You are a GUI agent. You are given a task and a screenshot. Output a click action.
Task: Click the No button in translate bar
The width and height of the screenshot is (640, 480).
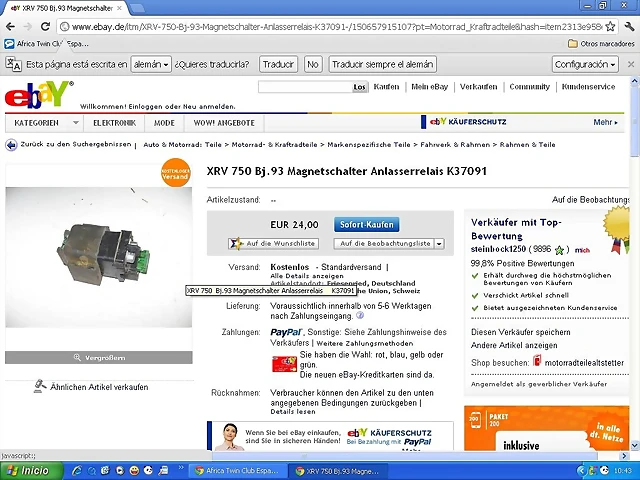[x=313, y=64]
